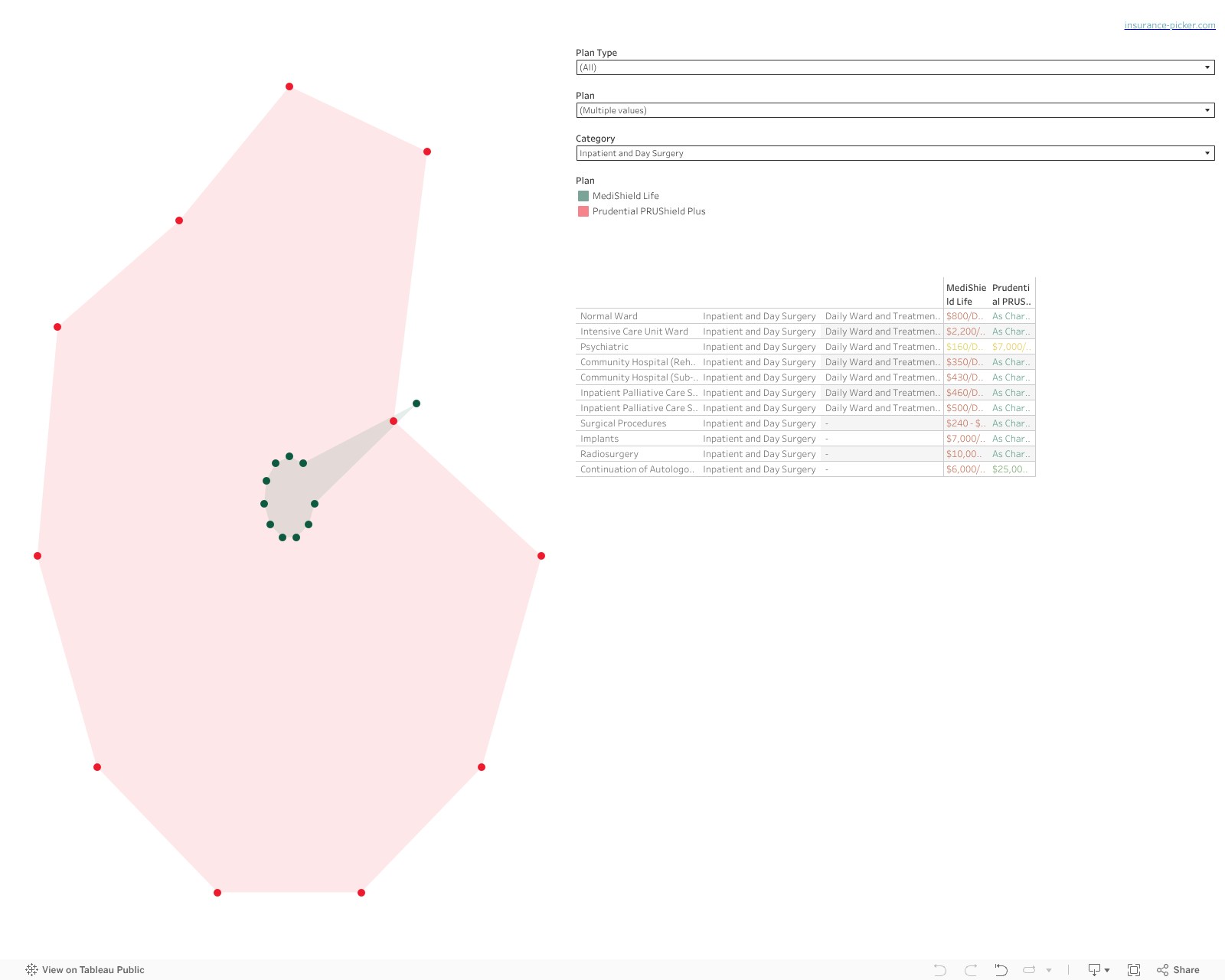Click the $460/D.. Palliative Care value
Viewport: 1225px width, 980px height.
tap(965, 393)
